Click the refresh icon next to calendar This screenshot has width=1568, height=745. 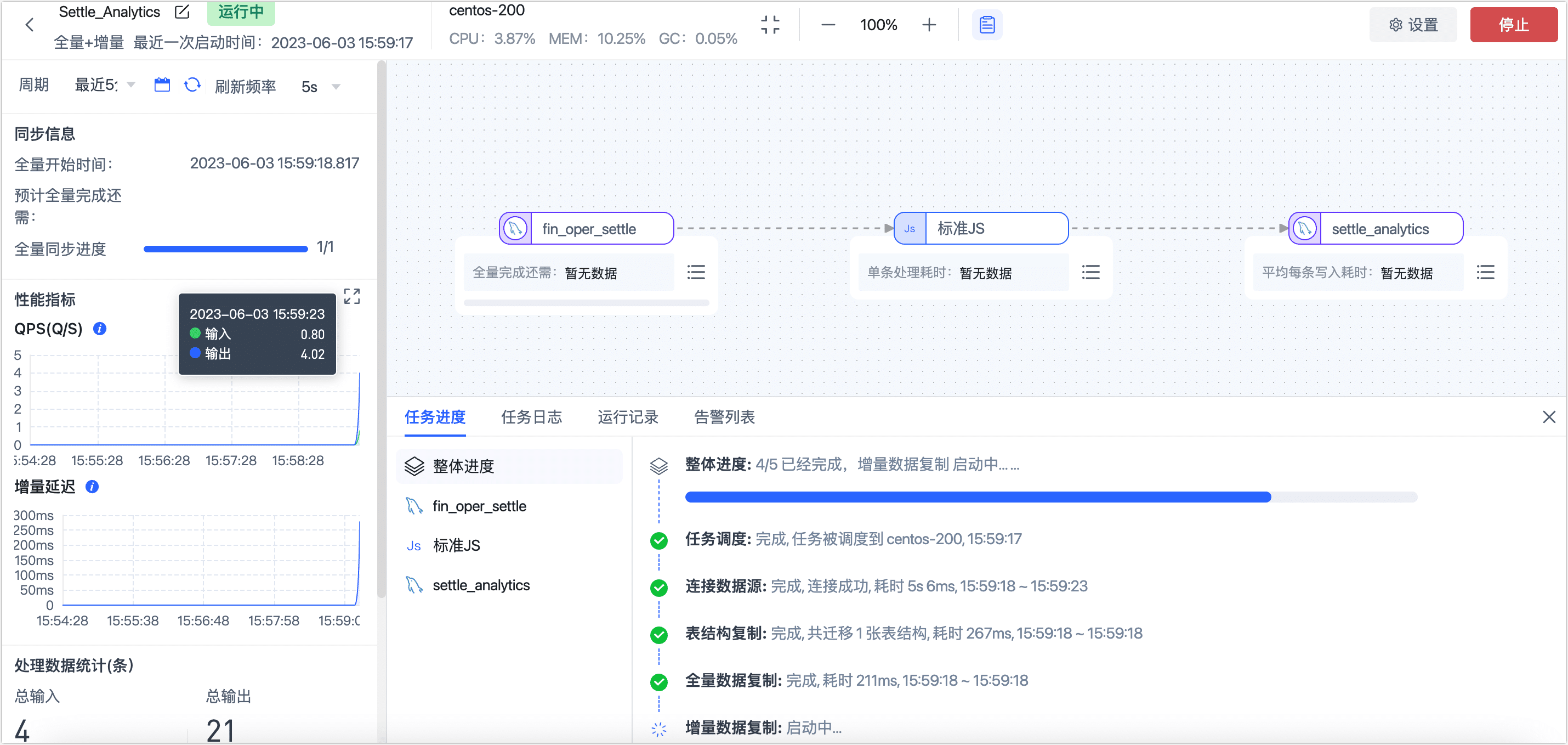click(192, 85)
